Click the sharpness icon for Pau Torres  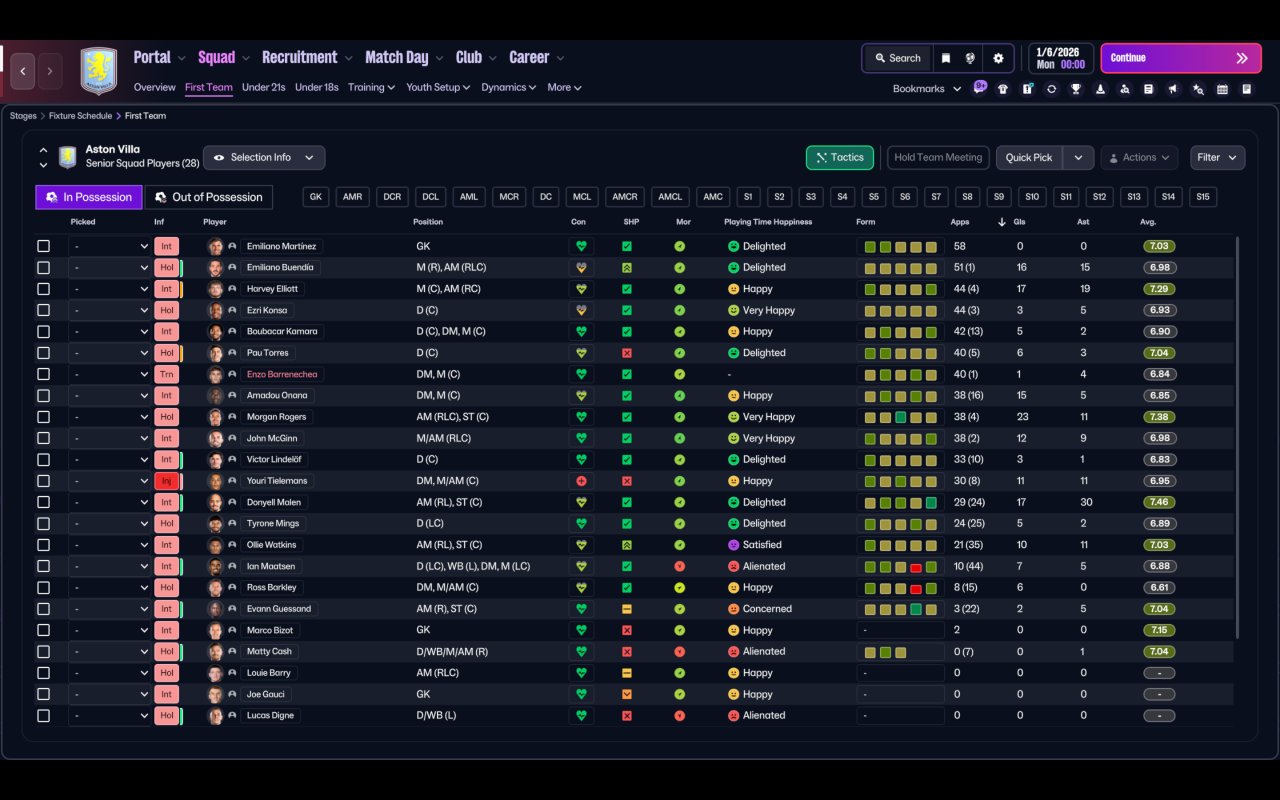(627, 353)
